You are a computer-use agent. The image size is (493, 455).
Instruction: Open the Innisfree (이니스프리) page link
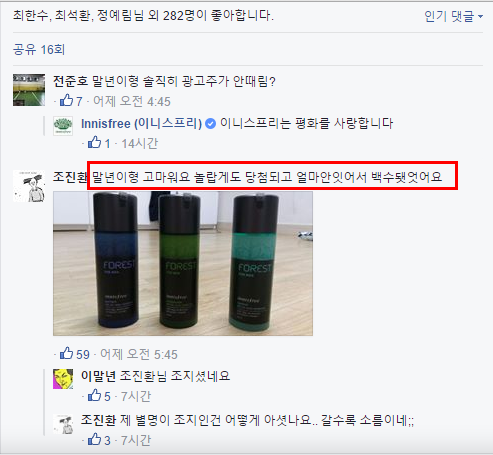coord(142,124)
